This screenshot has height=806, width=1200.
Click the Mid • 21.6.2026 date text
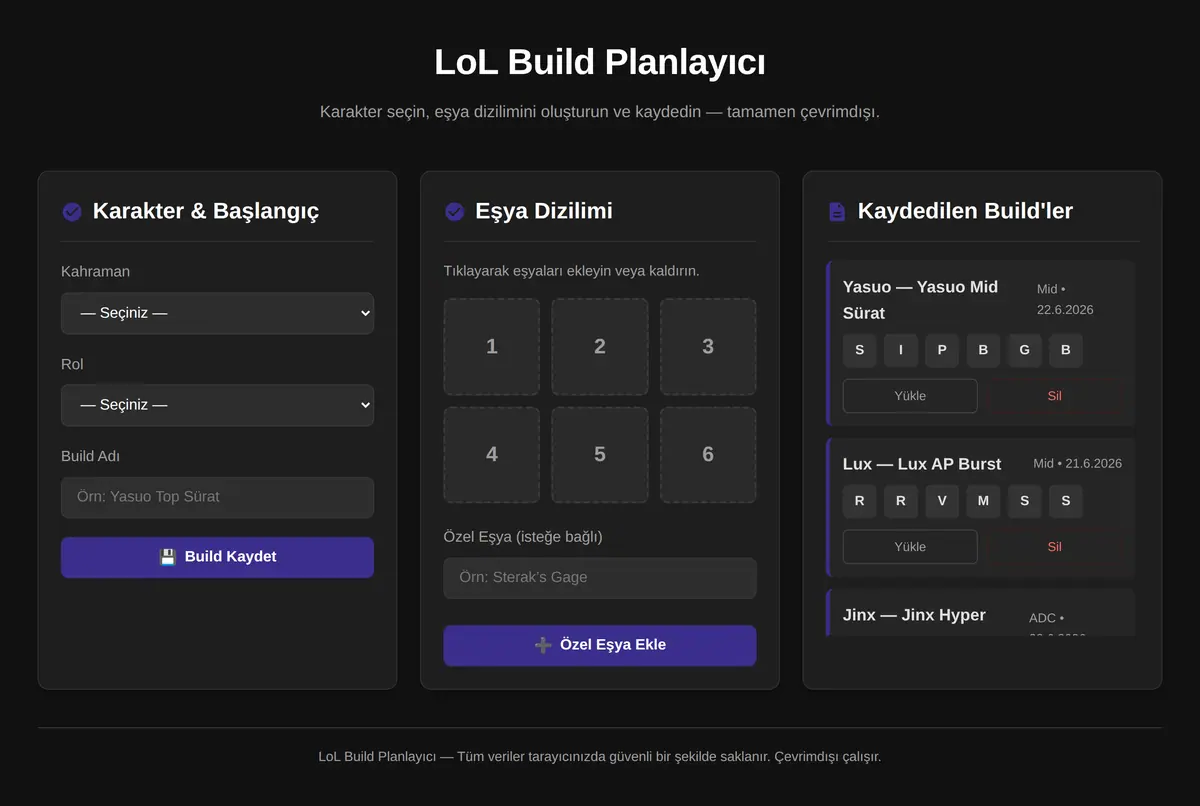[1077, 464]
